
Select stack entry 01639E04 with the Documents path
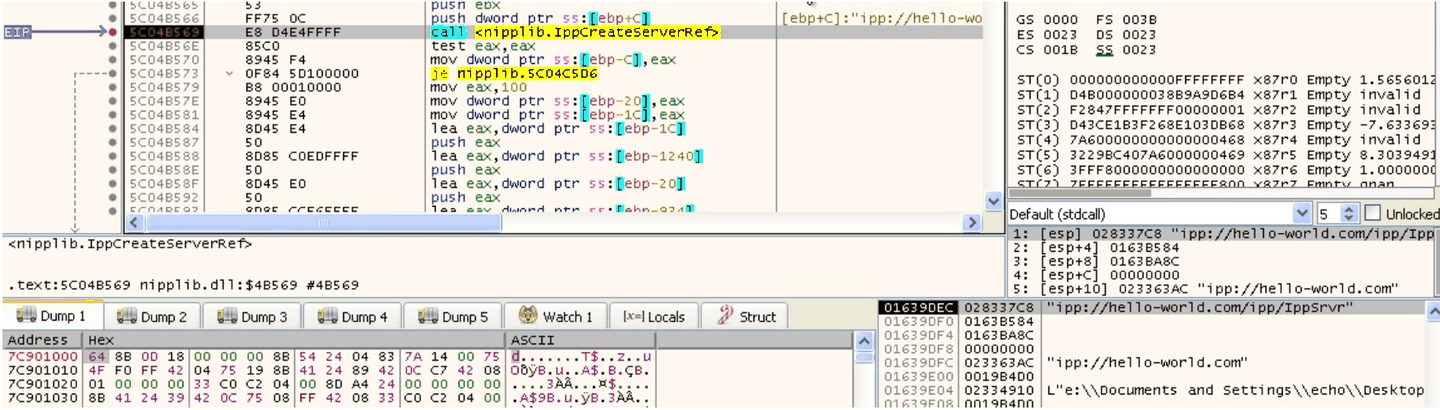tap(1150, 390)
